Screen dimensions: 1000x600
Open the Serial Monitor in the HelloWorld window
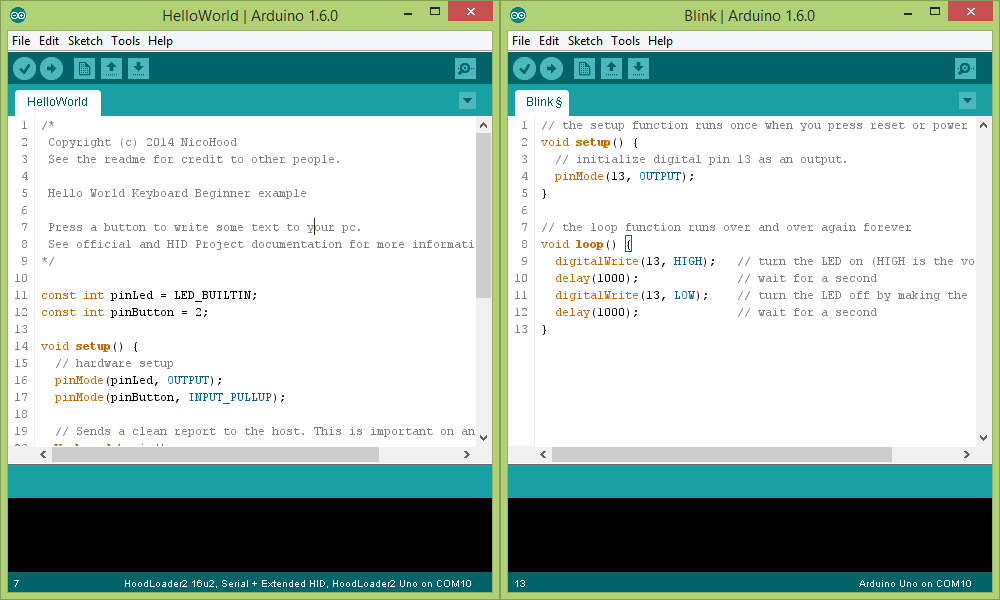pyautogui.click(x=464, y=68)
